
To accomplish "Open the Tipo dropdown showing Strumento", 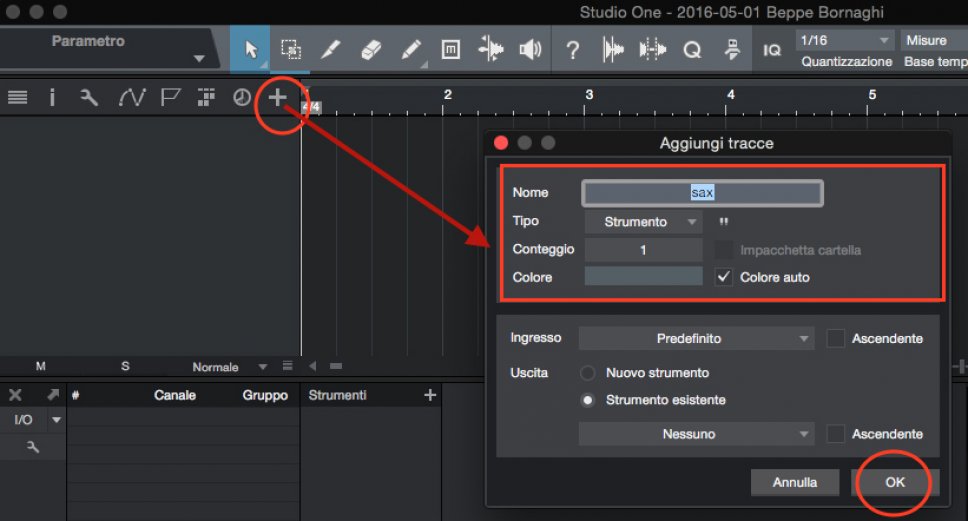I will 644,221.
